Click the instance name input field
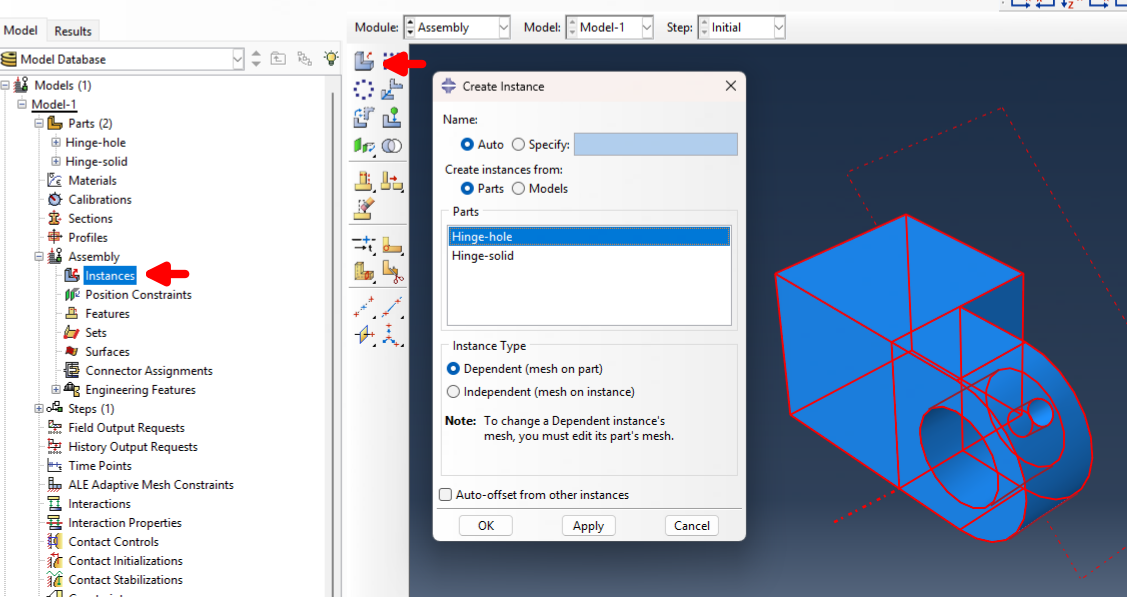 [x=655, y=145]
